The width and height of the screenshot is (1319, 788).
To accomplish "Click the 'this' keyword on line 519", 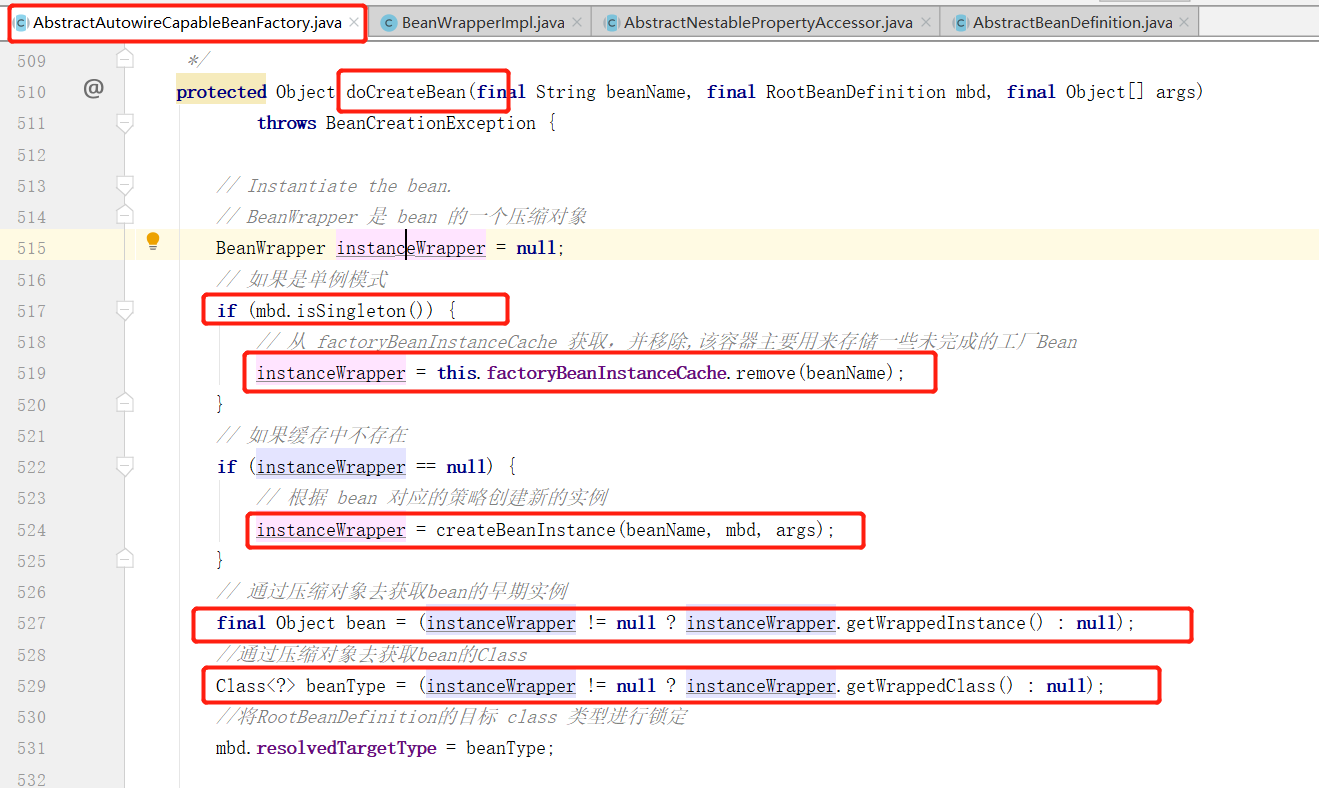I will pyautogui.click(x=456, y=373).
